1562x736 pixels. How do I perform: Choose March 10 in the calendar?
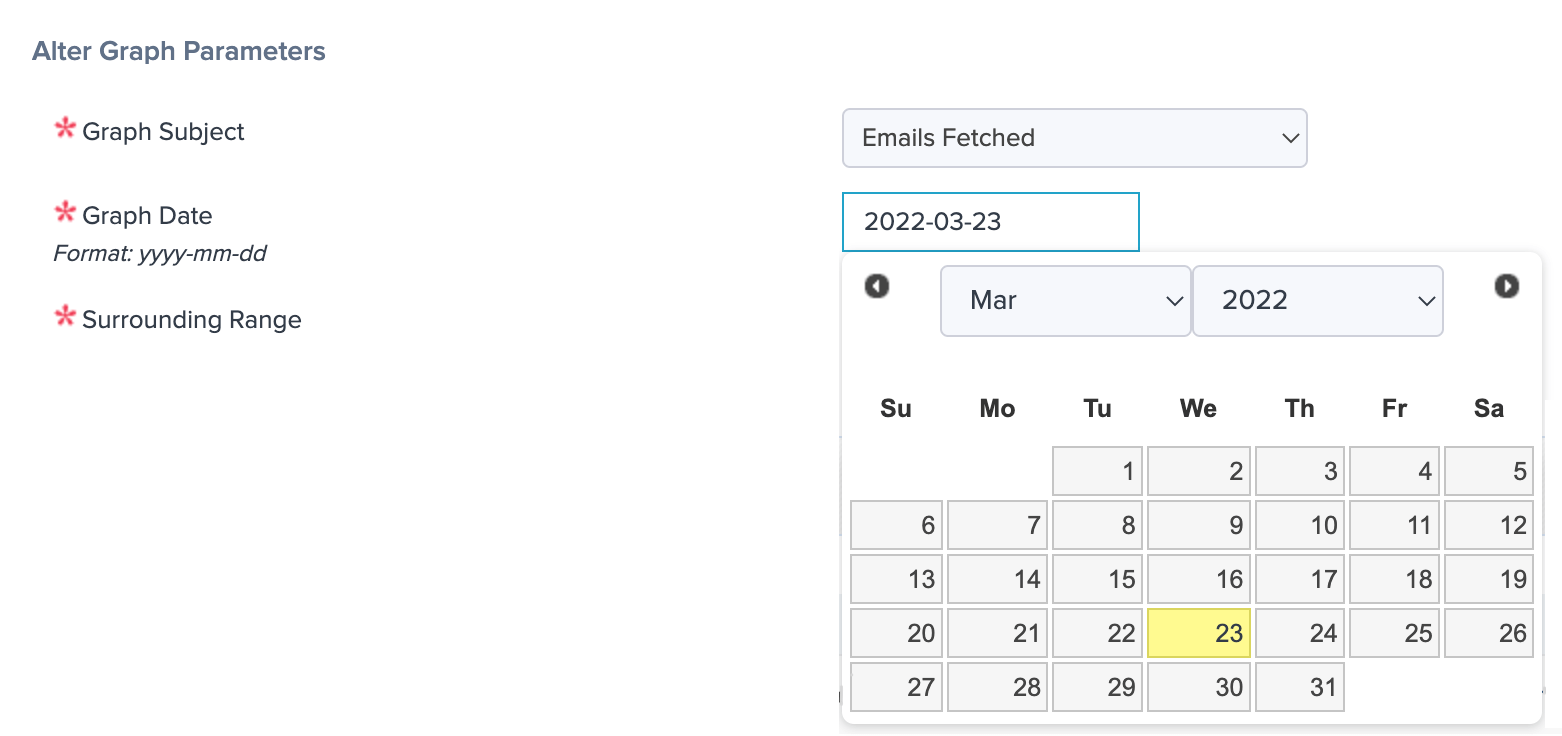(1300, 525)
